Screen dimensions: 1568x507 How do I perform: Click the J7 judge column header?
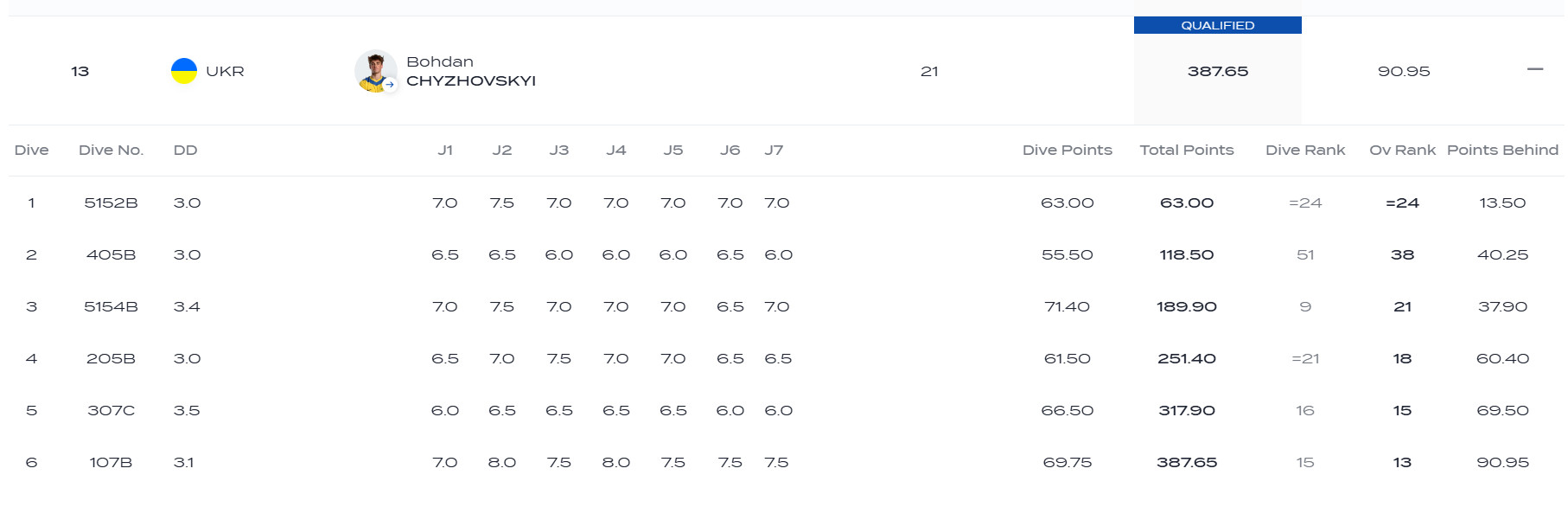(774, 150)
